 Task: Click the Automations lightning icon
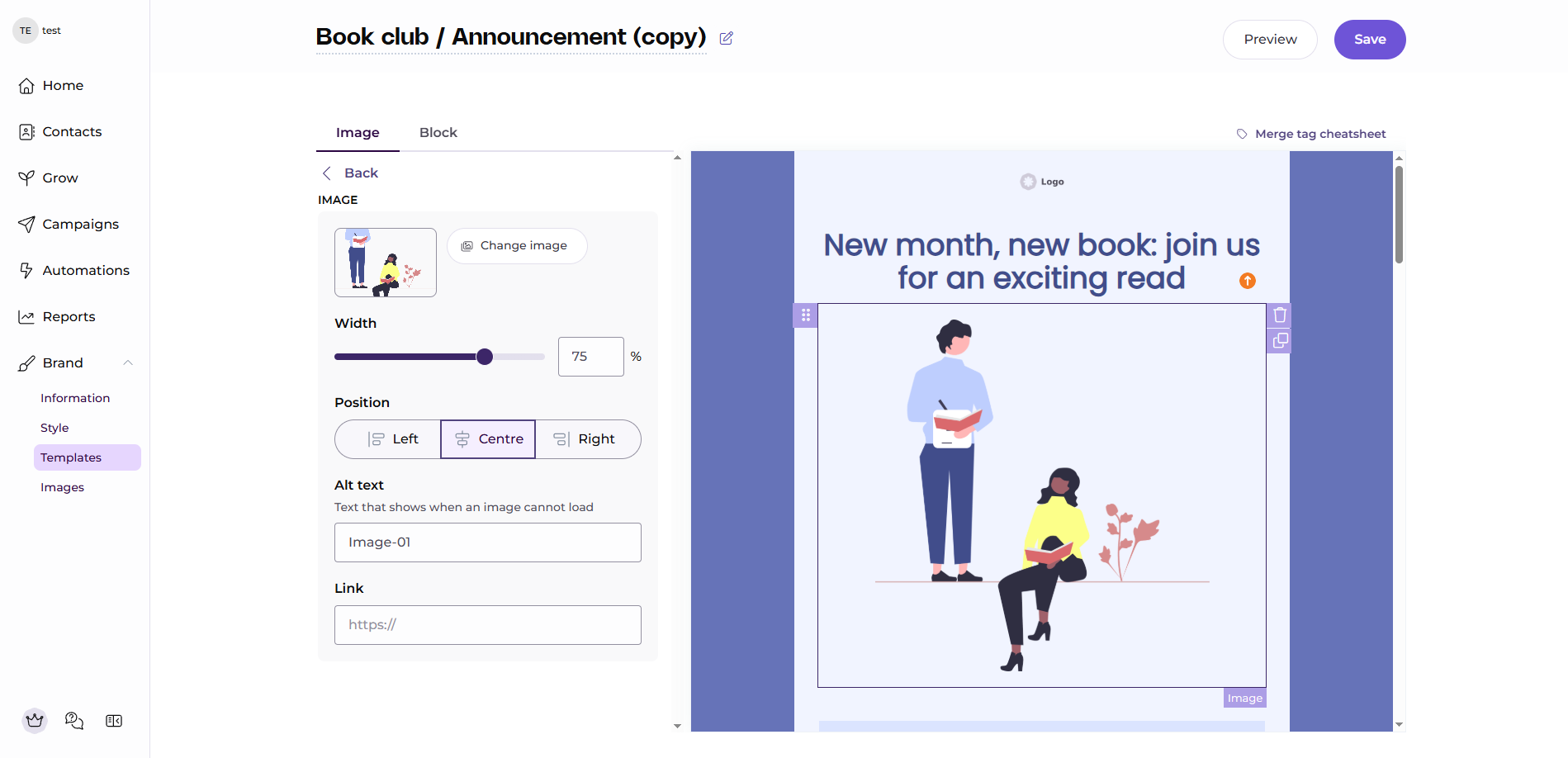26,271
